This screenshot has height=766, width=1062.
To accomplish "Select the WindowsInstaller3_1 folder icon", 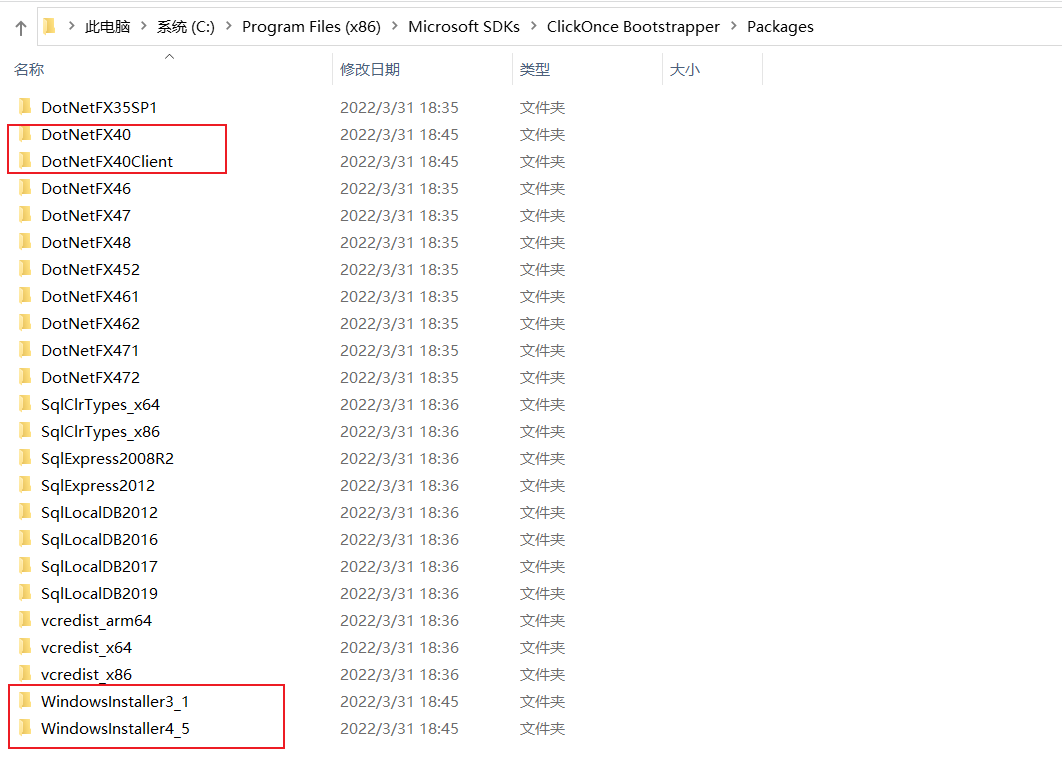I will pyautogui.click(x=25, y=701).
